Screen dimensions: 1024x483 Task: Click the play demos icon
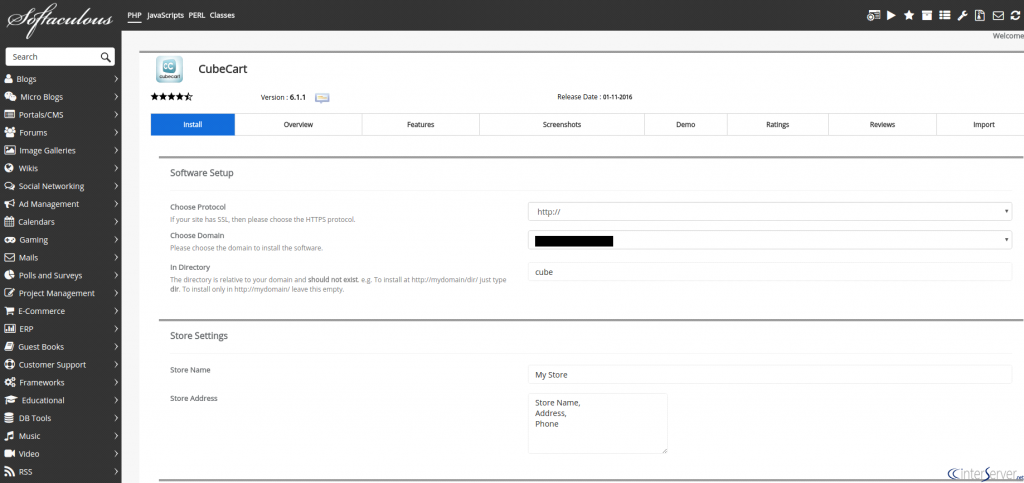click(891, 16)
